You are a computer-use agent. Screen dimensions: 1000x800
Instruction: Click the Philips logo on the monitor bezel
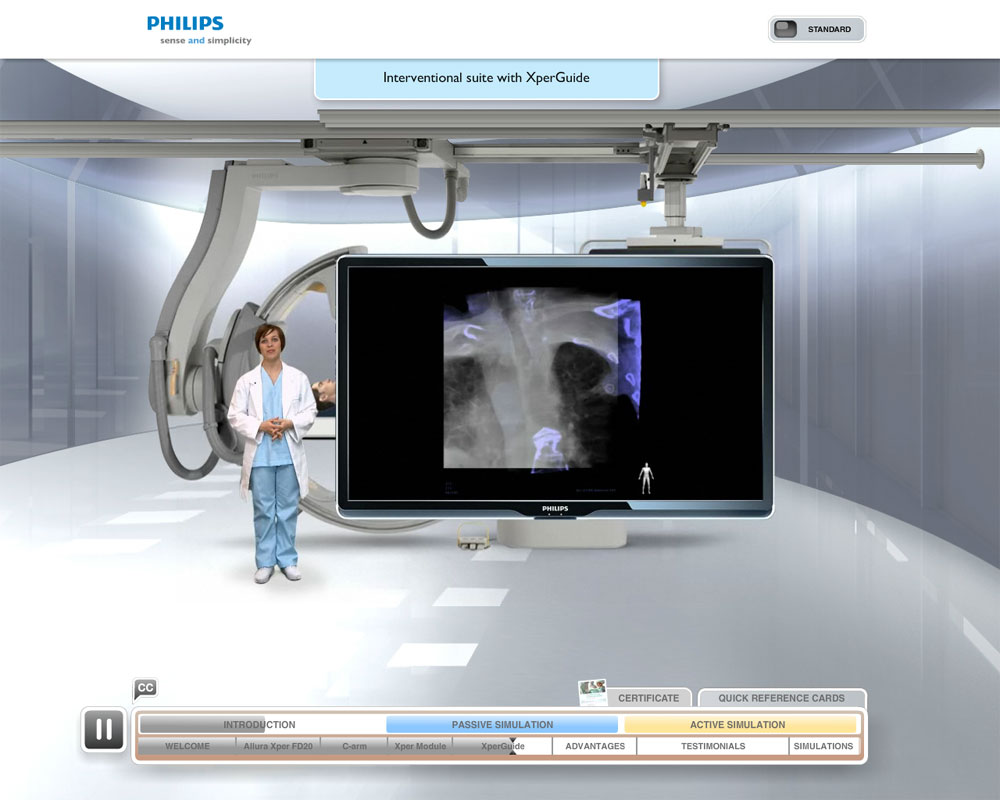click(x=556, y=509)
